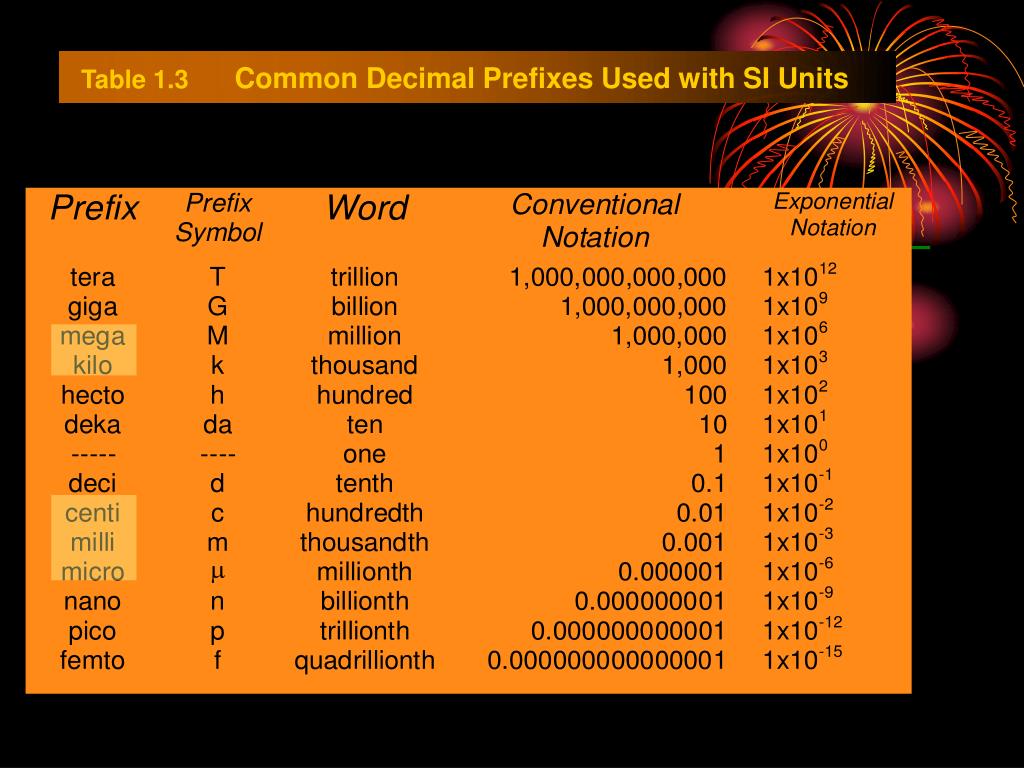
Task: Click the word 'hundredth'
Action: coord(364,513)
